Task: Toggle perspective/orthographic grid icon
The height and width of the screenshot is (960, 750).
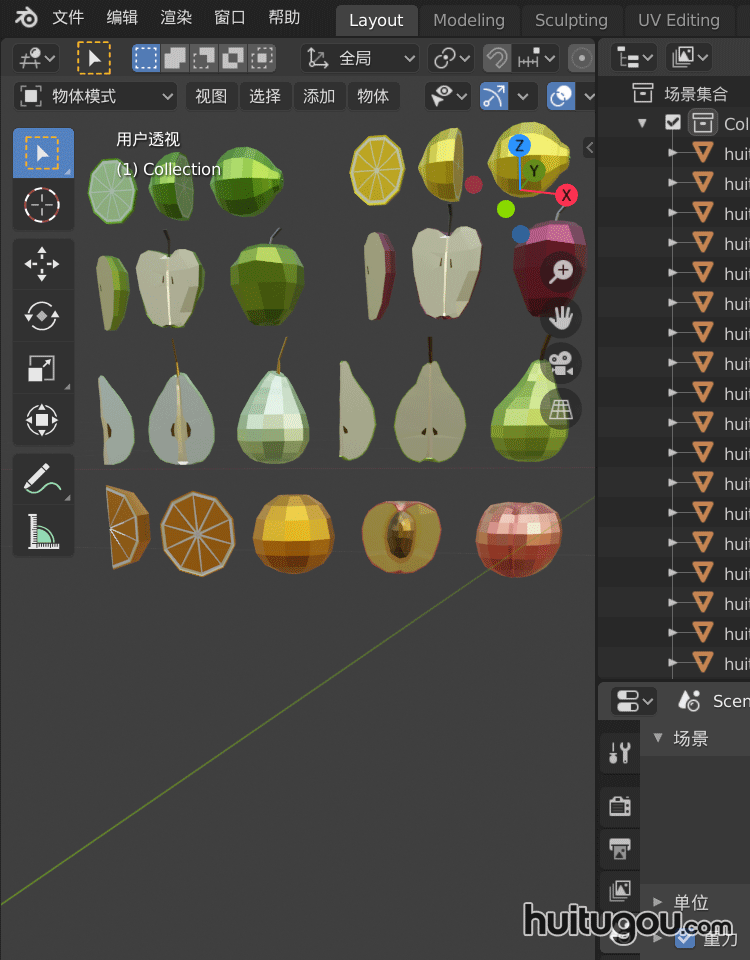Action: [x=562, y=409]
